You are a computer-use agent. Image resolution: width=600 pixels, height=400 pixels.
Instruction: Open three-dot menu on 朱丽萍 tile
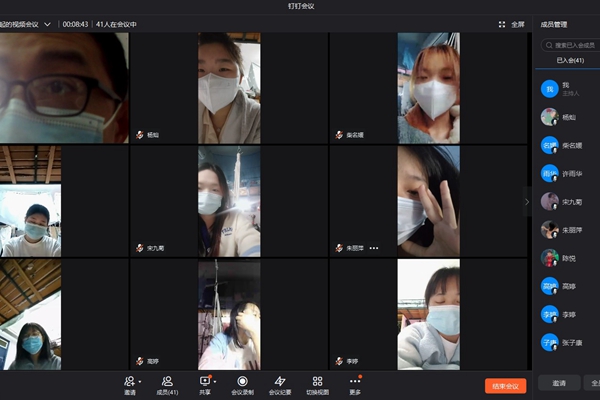pos(374,248)
